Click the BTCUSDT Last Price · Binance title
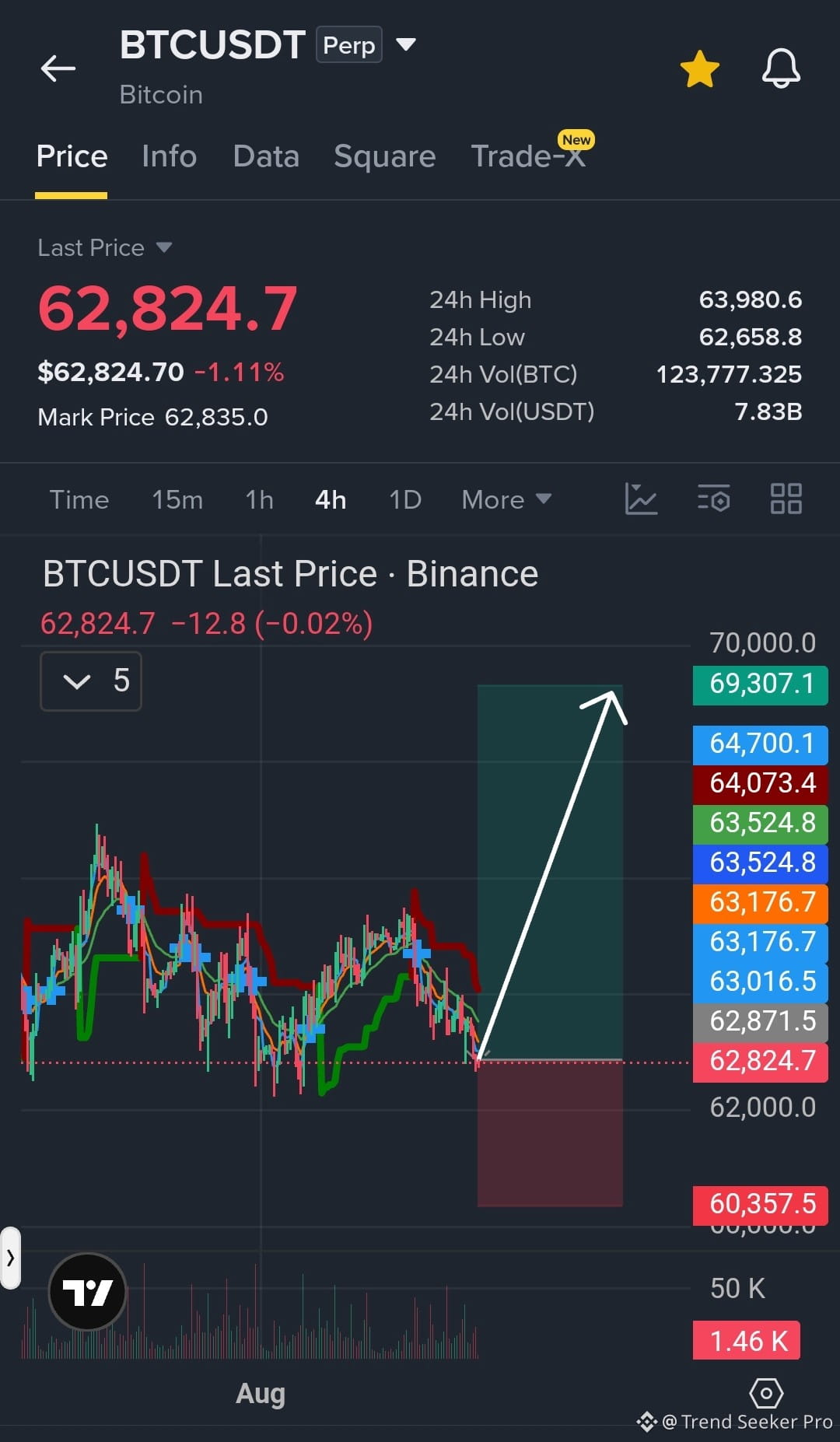 290,574
